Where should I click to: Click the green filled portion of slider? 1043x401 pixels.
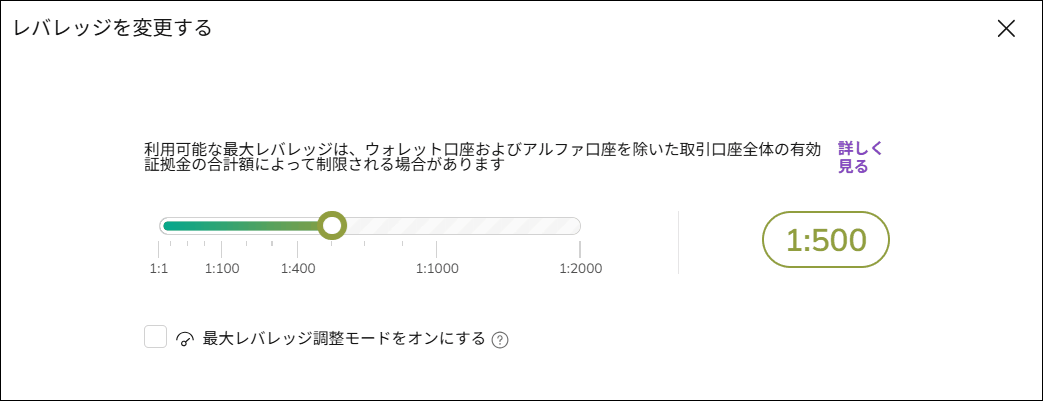tap(240, 226)
